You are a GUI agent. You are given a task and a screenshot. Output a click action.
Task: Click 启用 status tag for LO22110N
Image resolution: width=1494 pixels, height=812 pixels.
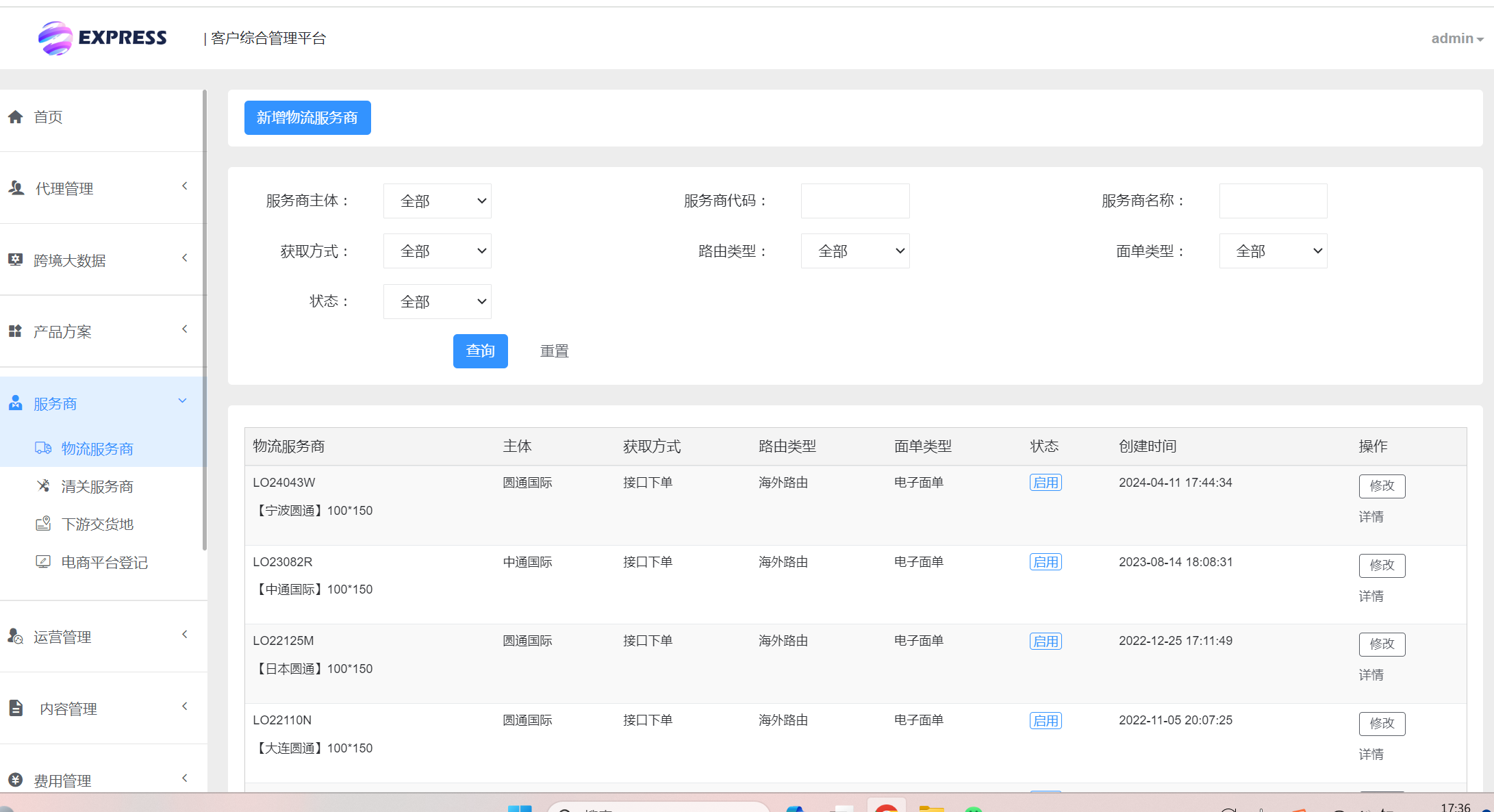click(1046, 721)
